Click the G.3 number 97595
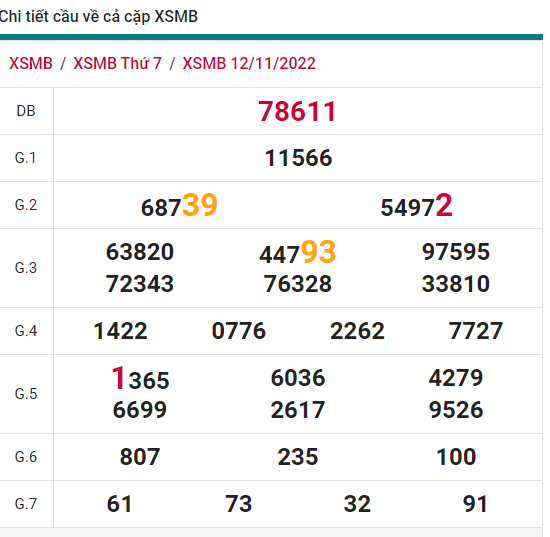 [x=456, y=252]
